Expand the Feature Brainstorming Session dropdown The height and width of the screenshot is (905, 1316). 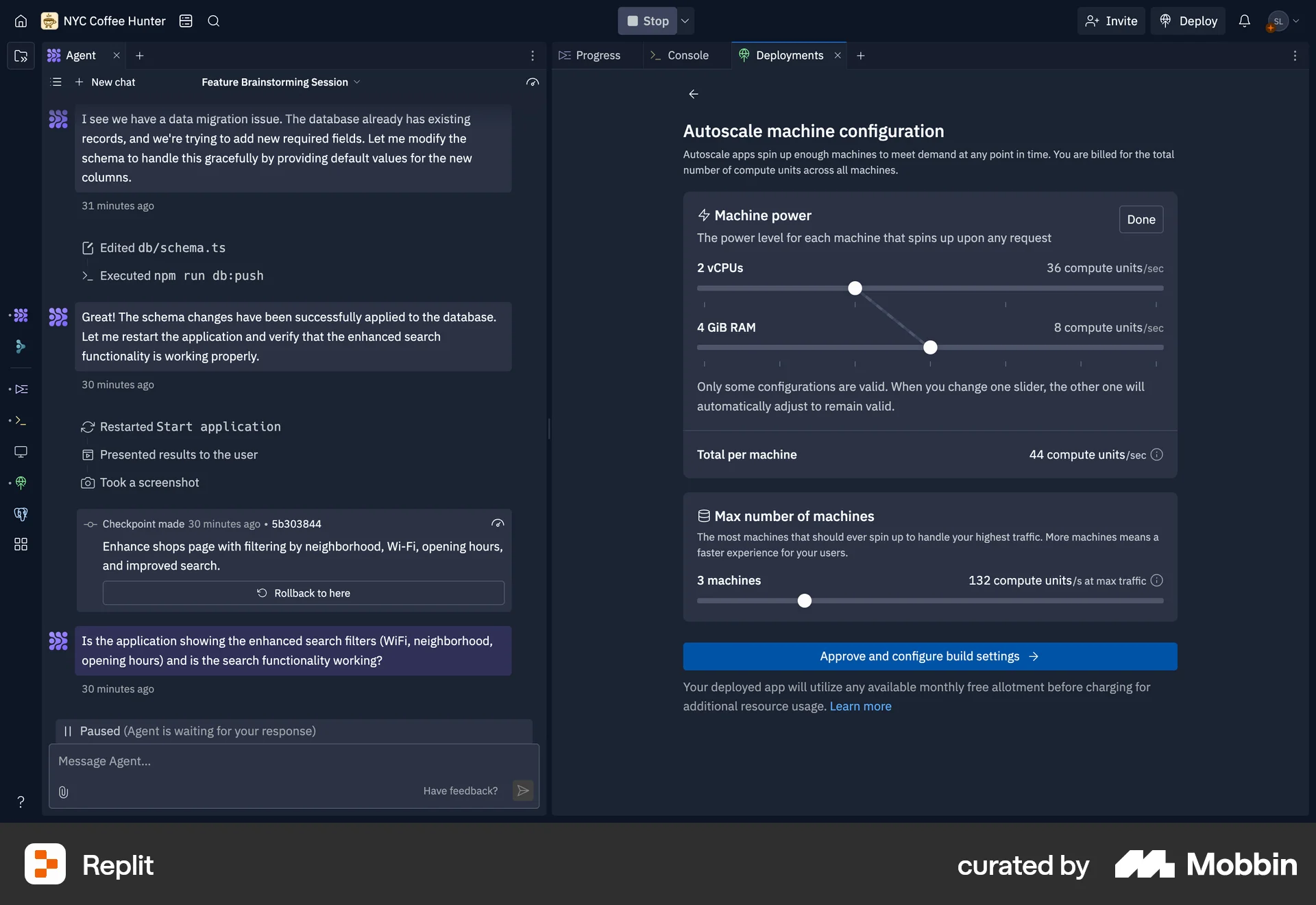357,82
